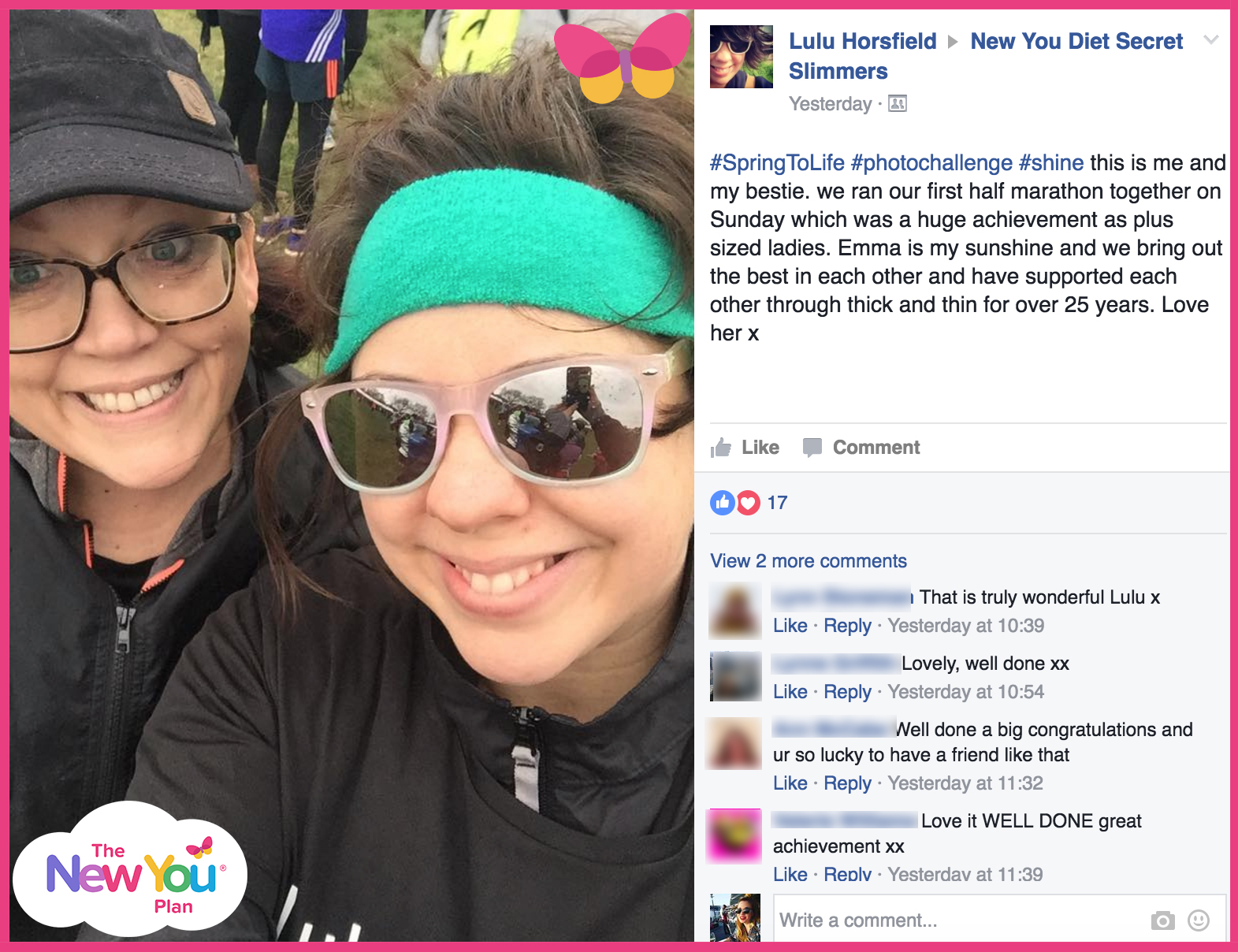Open the #photochallenge hashtag

[931, 163]
